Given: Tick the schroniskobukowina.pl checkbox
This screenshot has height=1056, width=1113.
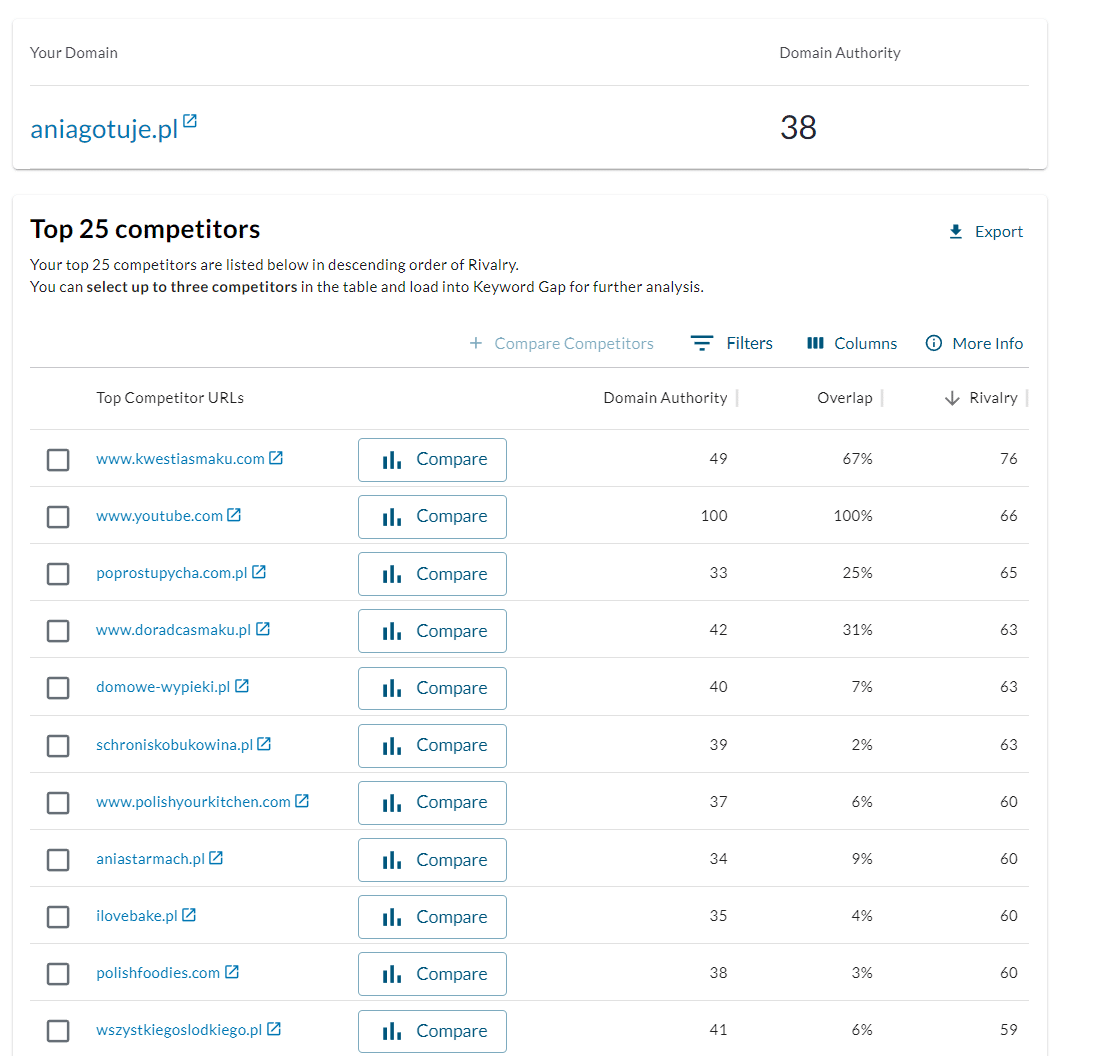Looking at the screenshot, I should coord(58,746).
